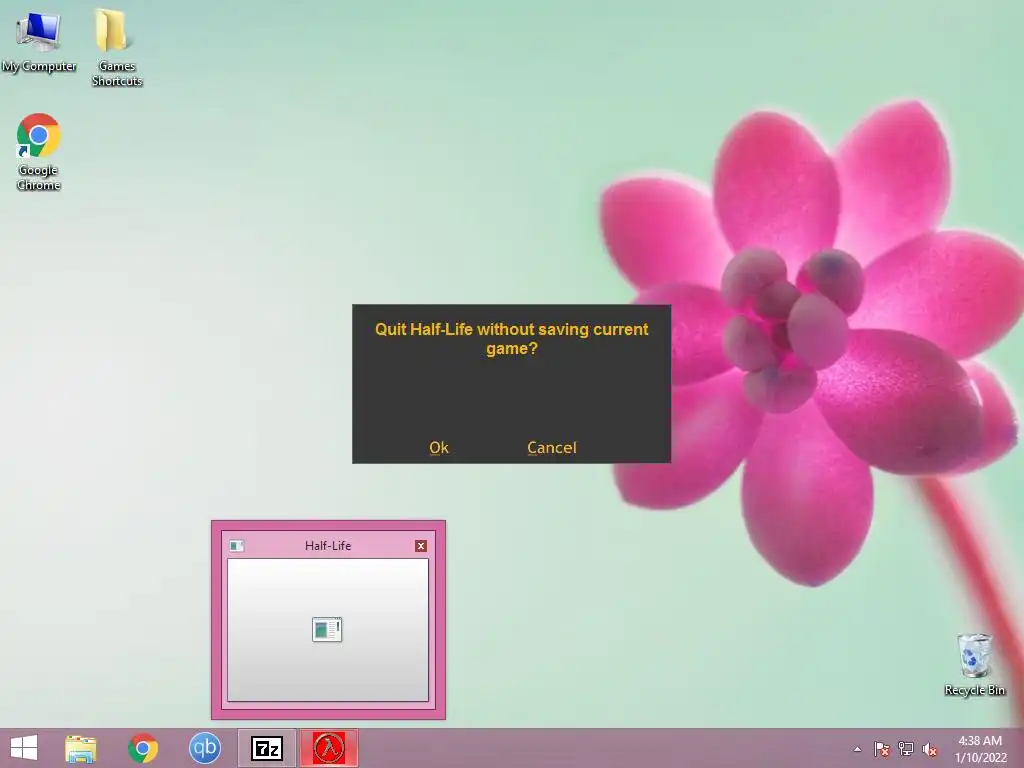
Task: Open the Games Shortcuts folder
Action: pyautogui.click(x=116, y=47)
